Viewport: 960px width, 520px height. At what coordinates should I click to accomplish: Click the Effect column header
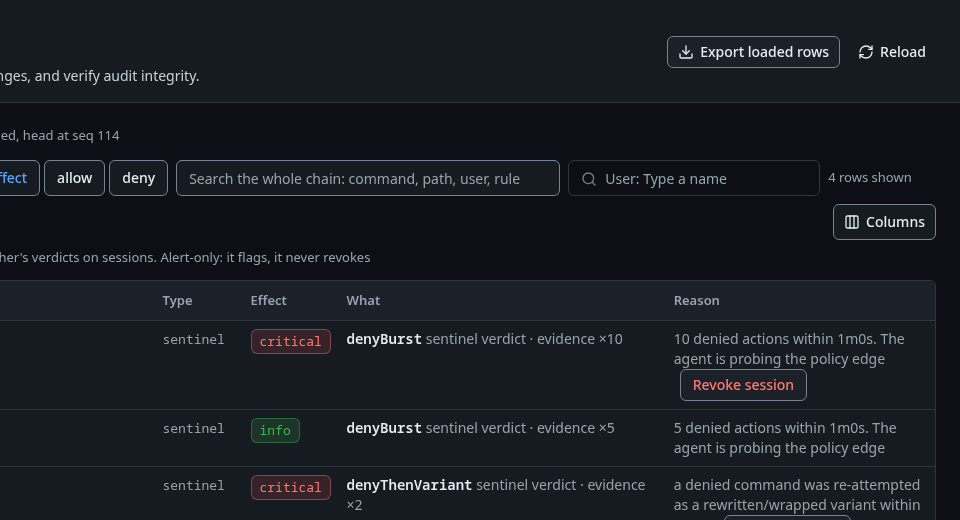click(x=268, y=301)
